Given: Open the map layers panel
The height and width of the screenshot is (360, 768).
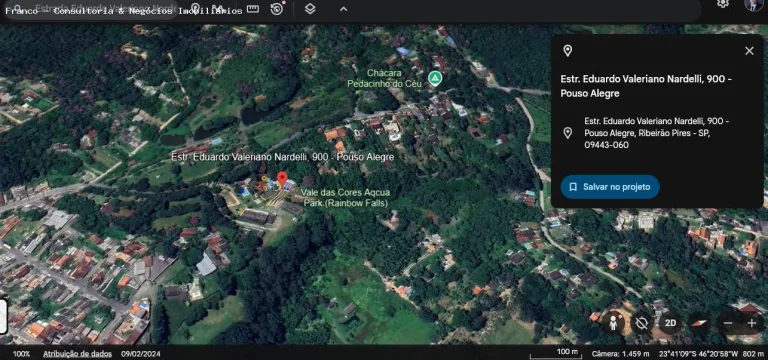Looking at the screenshot, I should coord(310,8).
